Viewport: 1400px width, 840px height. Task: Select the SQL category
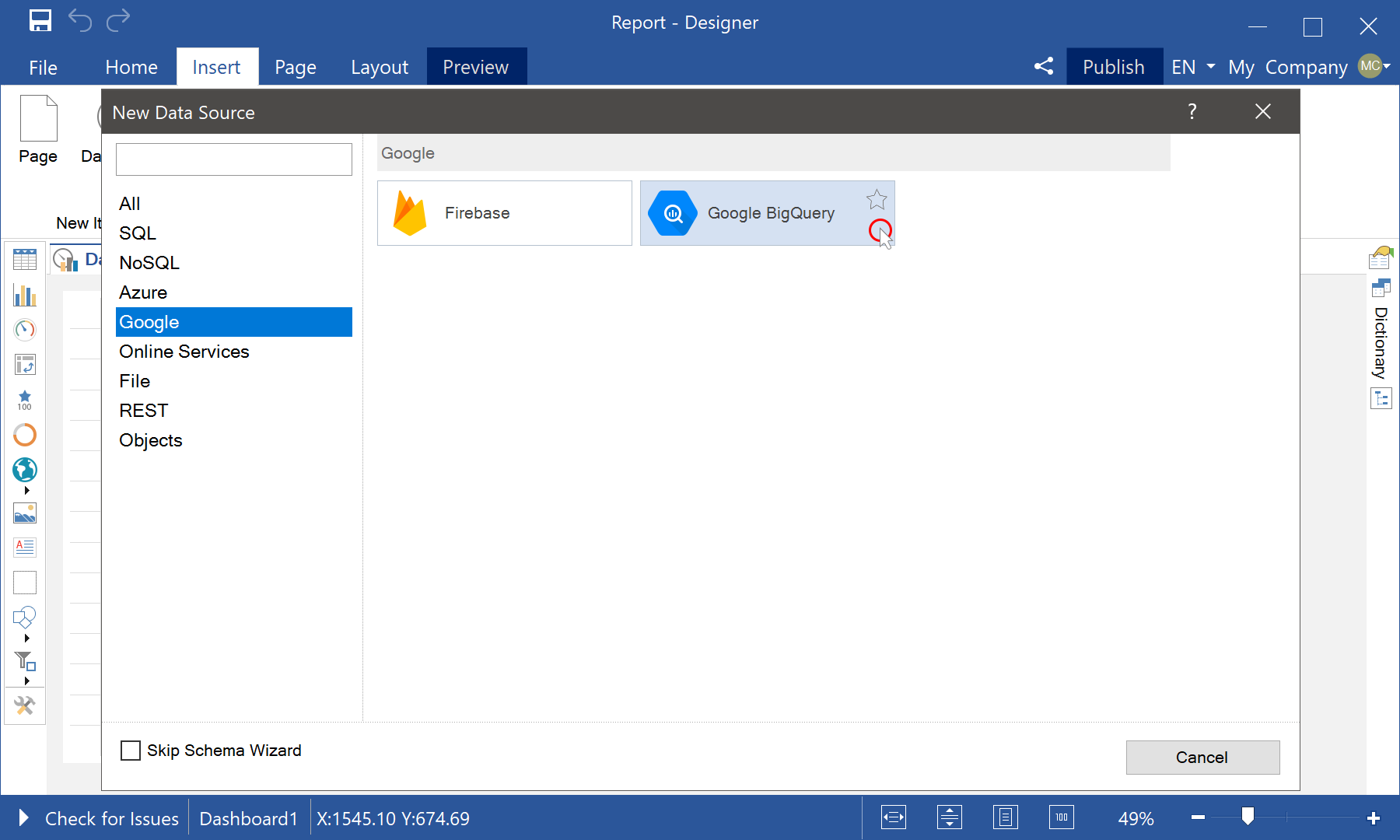234,233
